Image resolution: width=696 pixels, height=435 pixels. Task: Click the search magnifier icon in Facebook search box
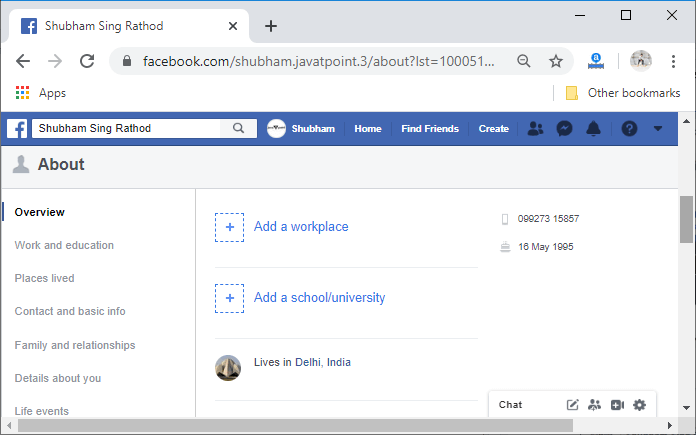(238, 128)
